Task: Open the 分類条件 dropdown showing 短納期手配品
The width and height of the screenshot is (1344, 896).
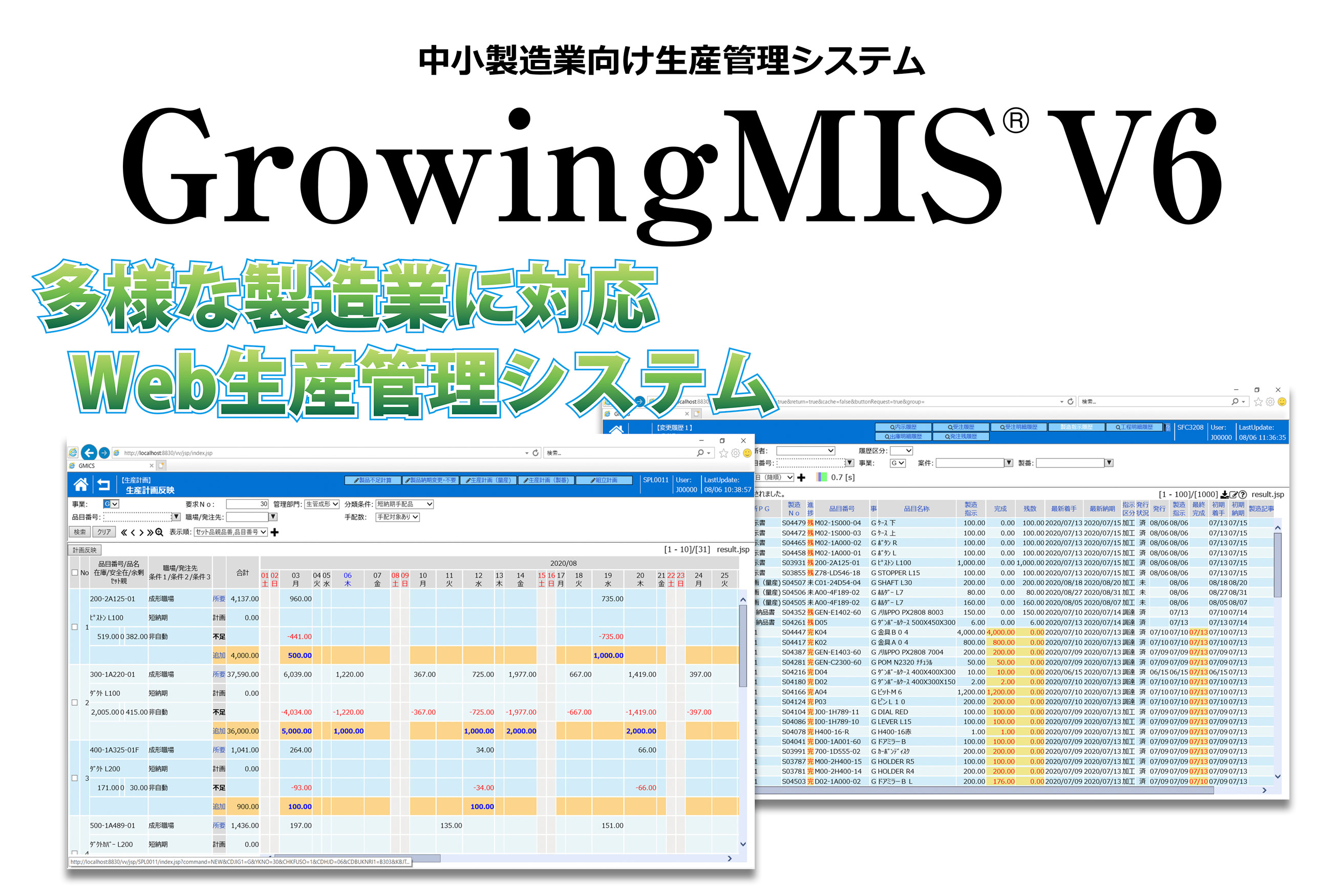Action: tap(404, 504)
